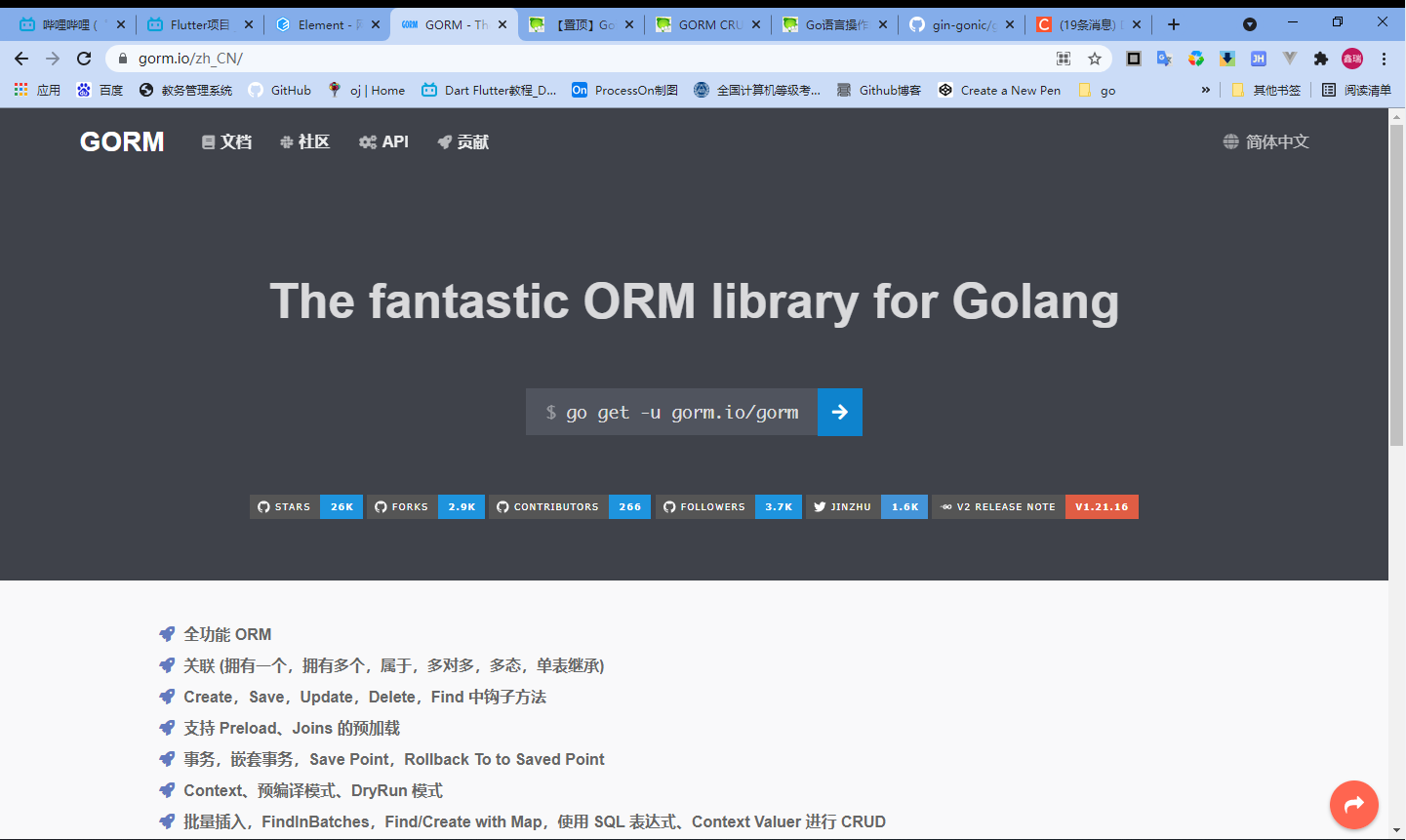Open Chrome profile avatar
The image size is (1406, 840).
1352,59
